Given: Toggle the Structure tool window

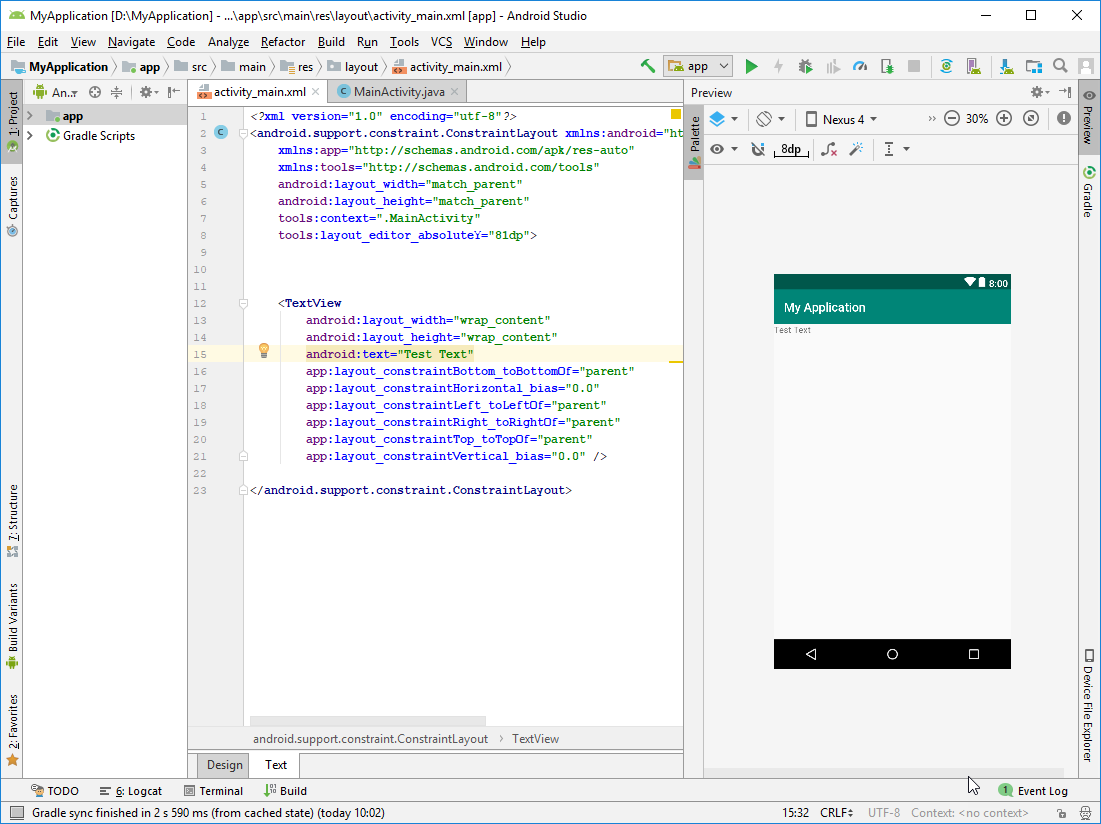Looking at the screenshot, I should pyautogui.click(x=12, y=521).
